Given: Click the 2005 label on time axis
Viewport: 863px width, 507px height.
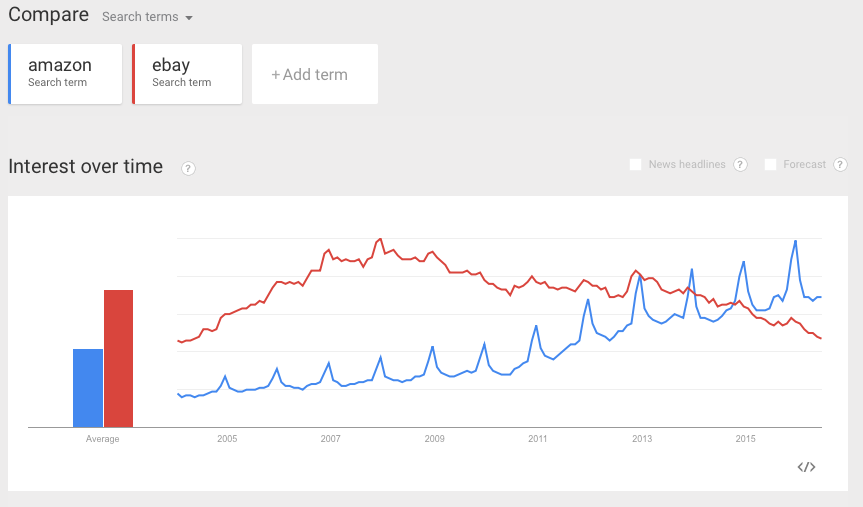Looking at the screenshot, I should 227,439.
